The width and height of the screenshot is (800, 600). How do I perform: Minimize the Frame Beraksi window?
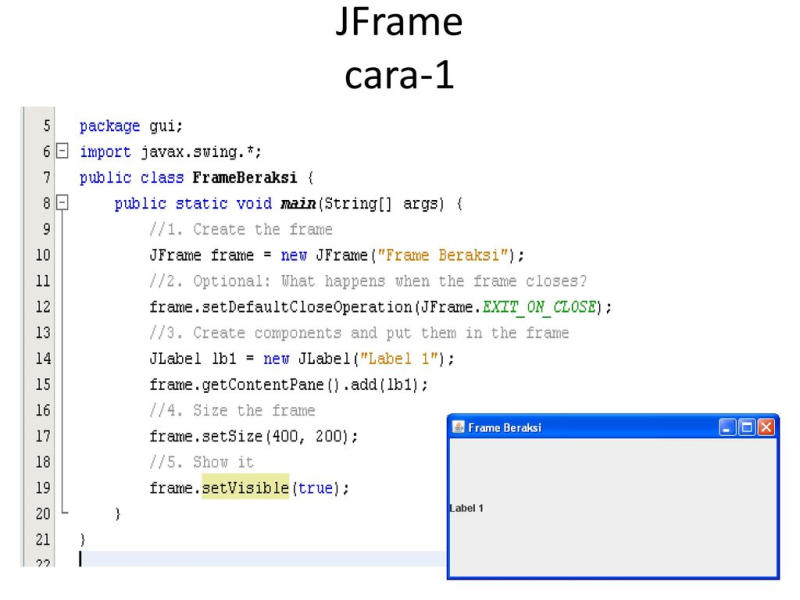(x=727, y=427)
